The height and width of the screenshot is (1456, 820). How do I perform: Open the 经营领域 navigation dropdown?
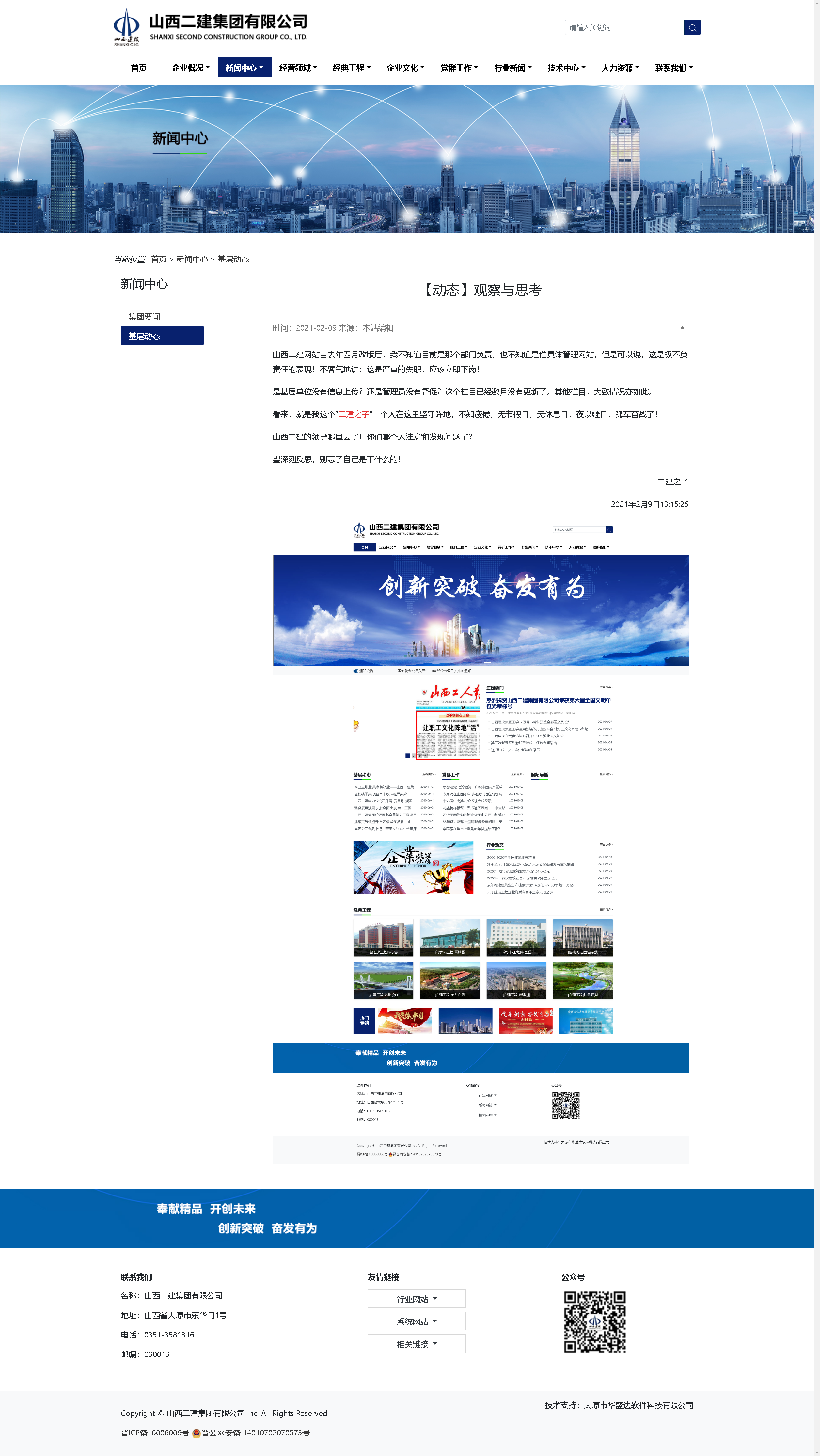pos(298,68)
